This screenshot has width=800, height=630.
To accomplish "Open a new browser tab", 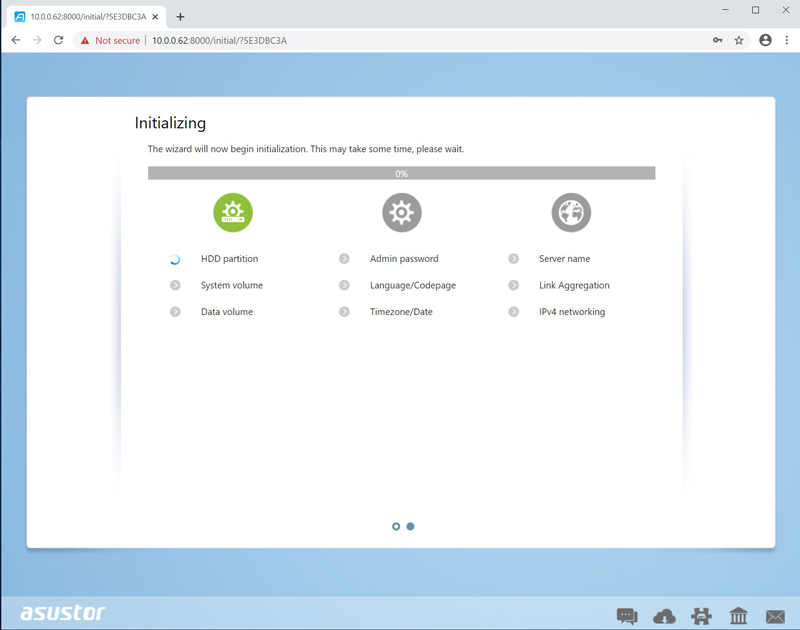I will [180, 17].
